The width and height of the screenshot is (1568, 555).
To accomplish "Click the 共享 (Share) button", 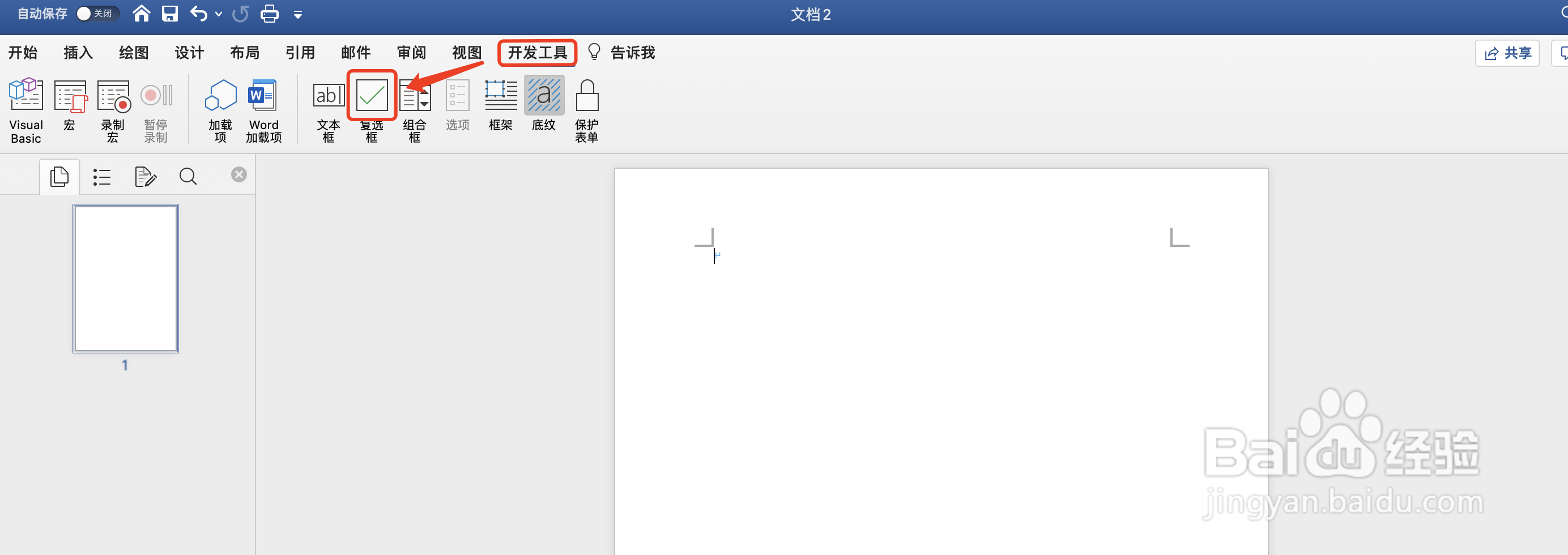I will tap(1507, 54).
